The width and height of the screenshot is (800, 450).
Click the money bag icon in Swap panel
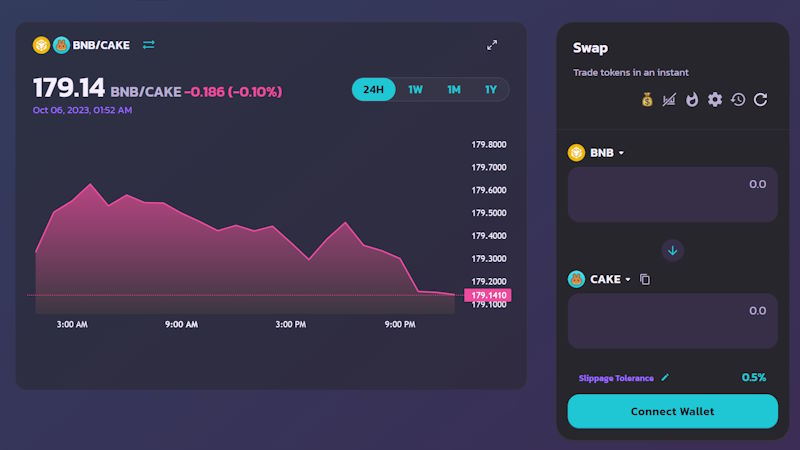648,99
